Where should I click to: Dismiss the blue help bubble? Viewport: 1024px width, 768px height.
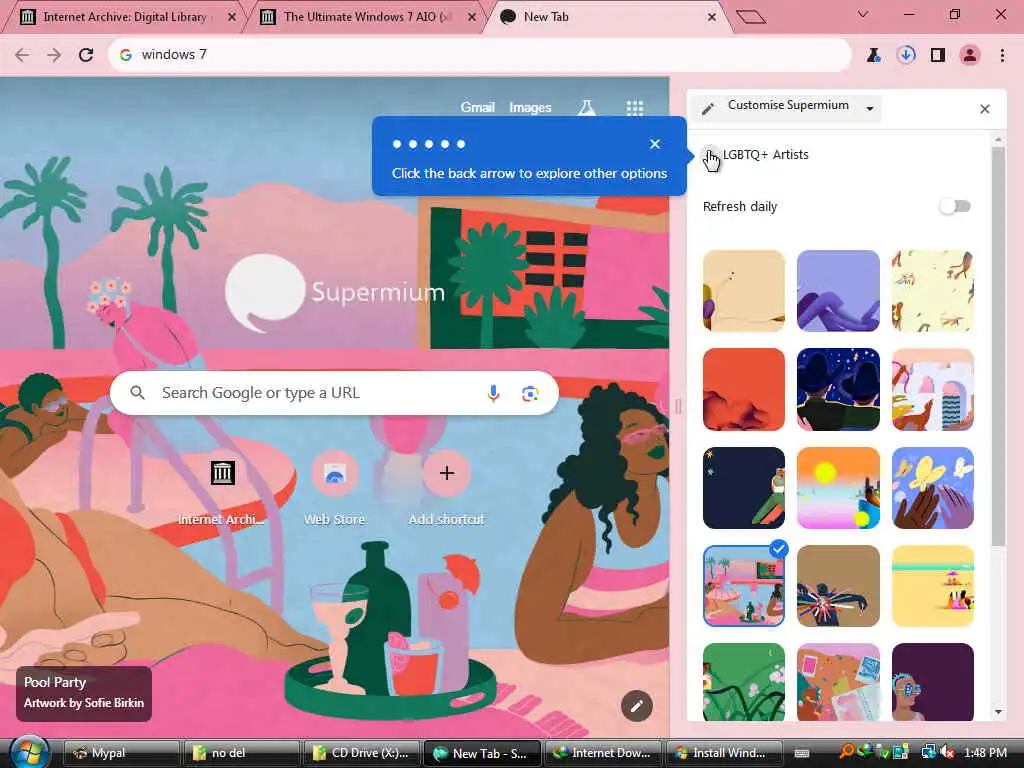coord(655,144)
